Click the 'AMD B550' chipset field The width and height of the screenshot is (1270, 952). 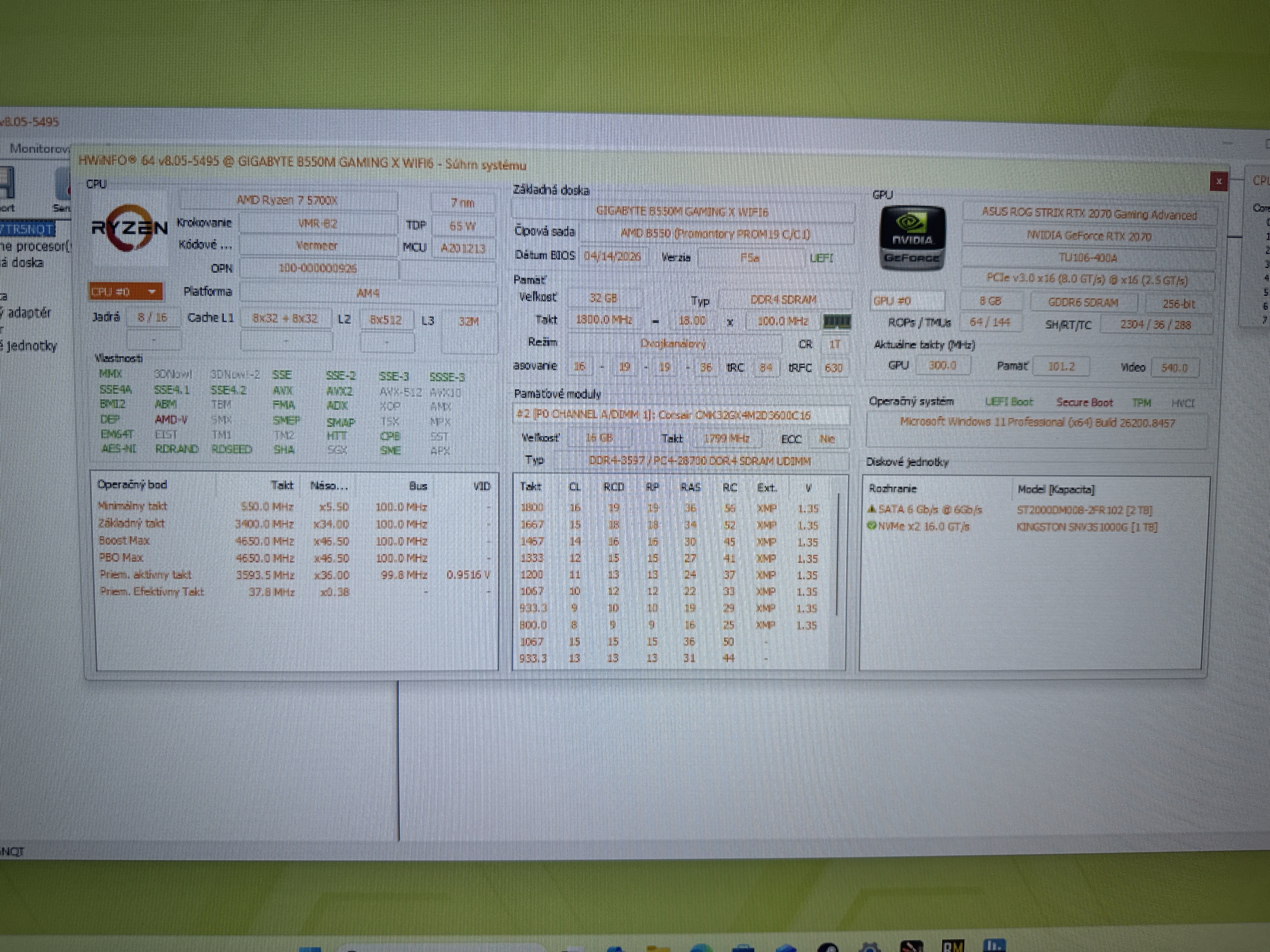(x=715, y=234)
